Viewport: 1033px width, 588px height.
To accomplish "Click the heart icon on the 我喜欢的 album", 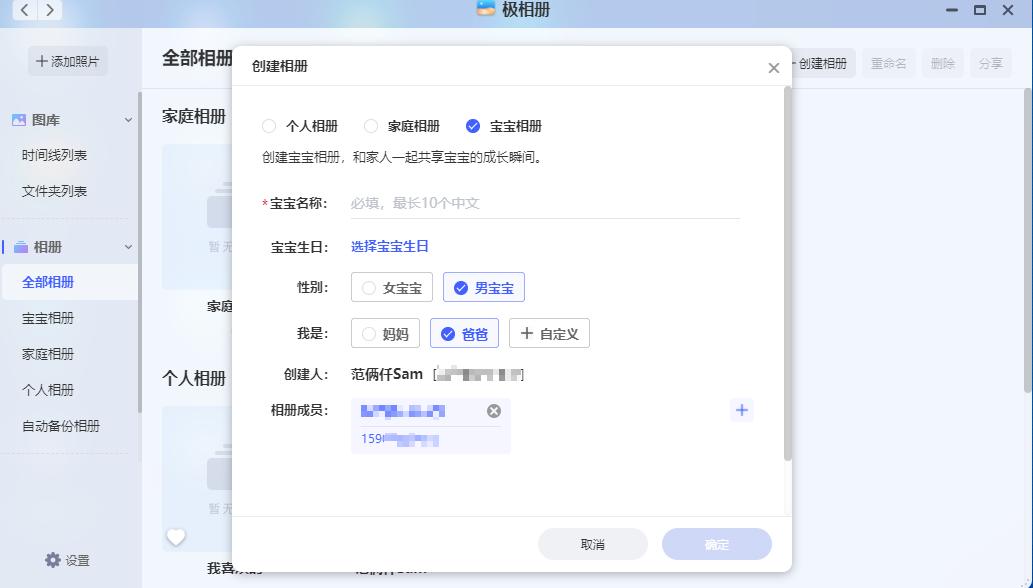I will (176, 537).
